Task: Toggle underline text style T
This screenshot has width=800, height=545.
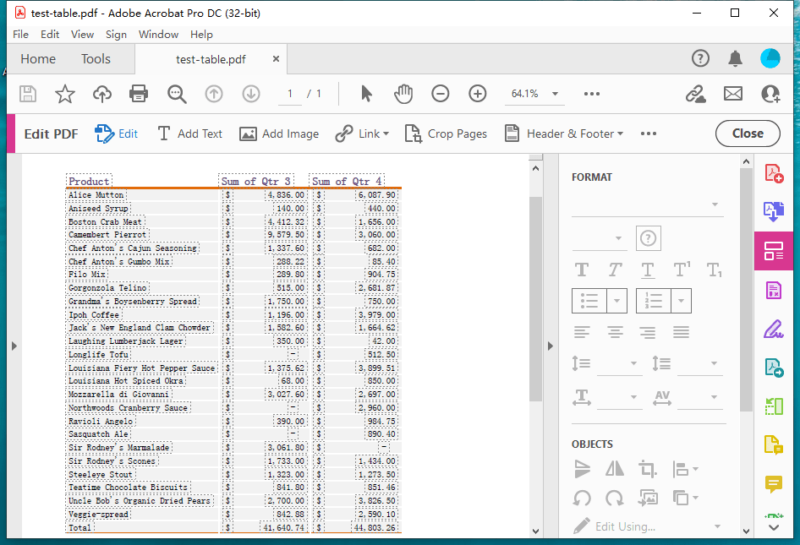Action: (x=647, y=270)
